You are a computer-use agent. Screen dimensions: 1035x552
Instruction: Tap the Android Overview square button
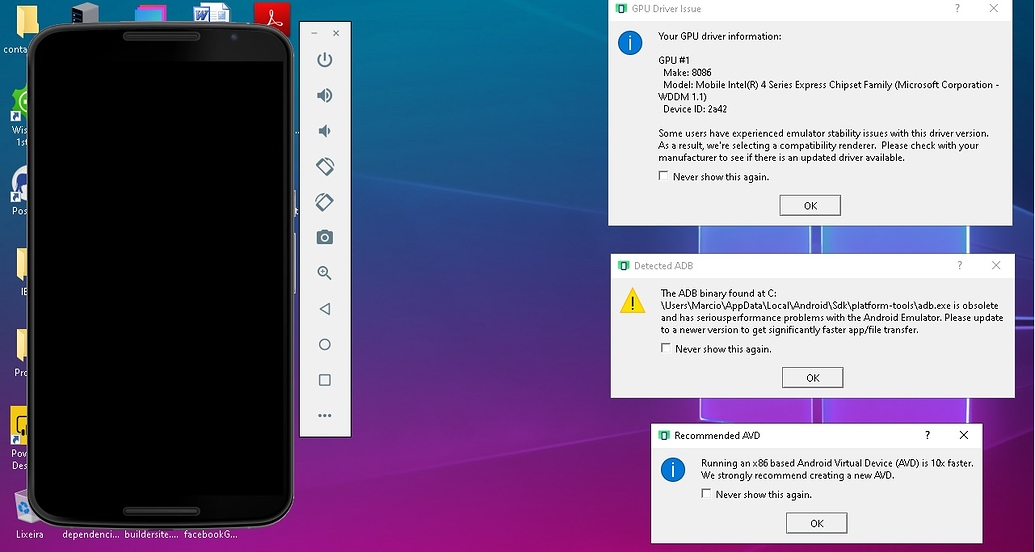click(x=324, y=380)
